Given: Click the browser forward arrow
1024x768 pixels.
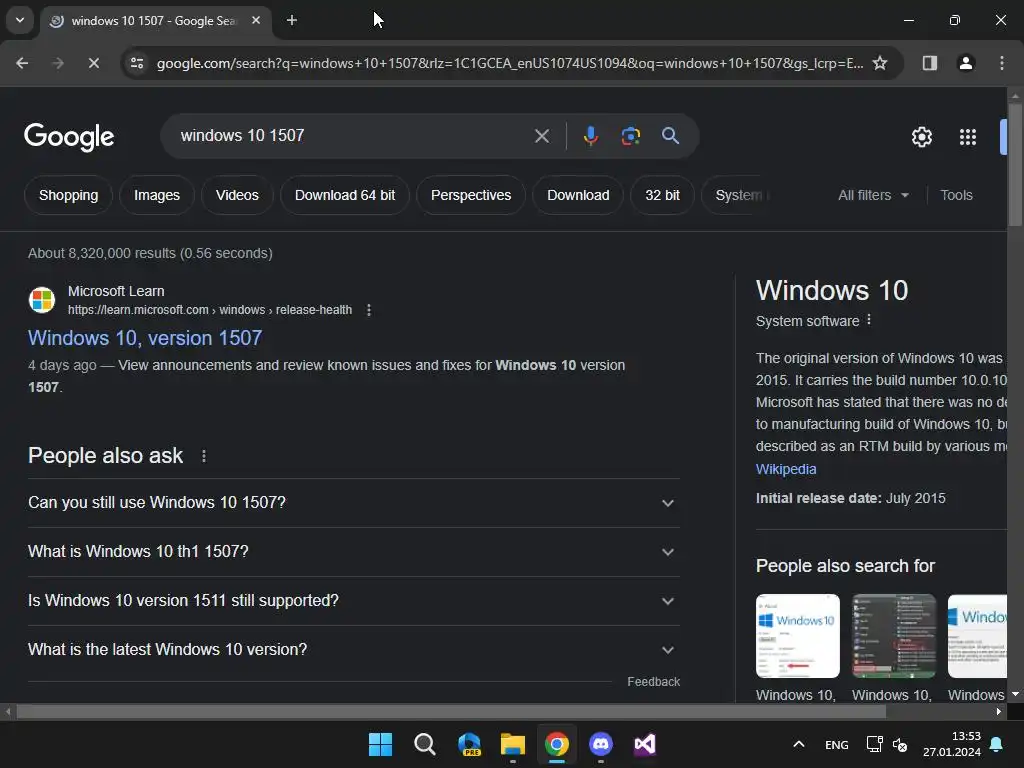Looking at the screenshot, I should (57, 63).
